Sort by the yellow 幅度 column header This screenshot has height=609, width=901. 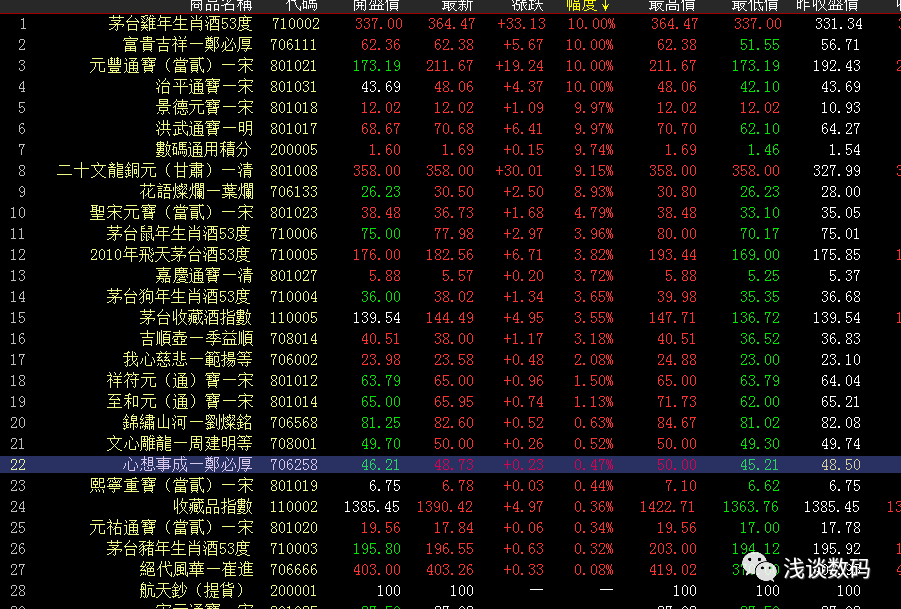coord(588,5)
